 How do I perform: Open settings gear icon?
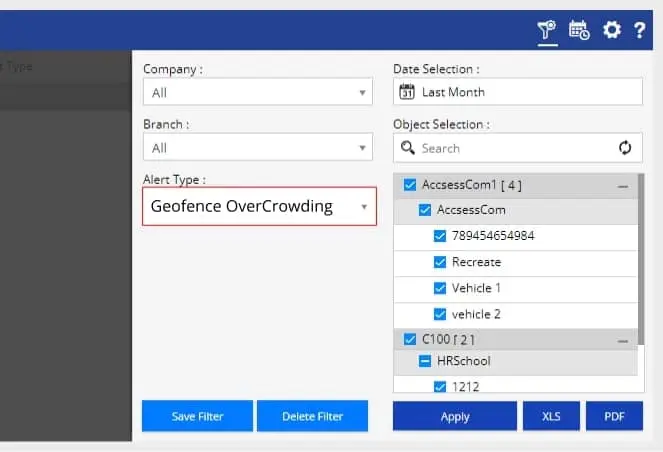[x=611, y=30]
